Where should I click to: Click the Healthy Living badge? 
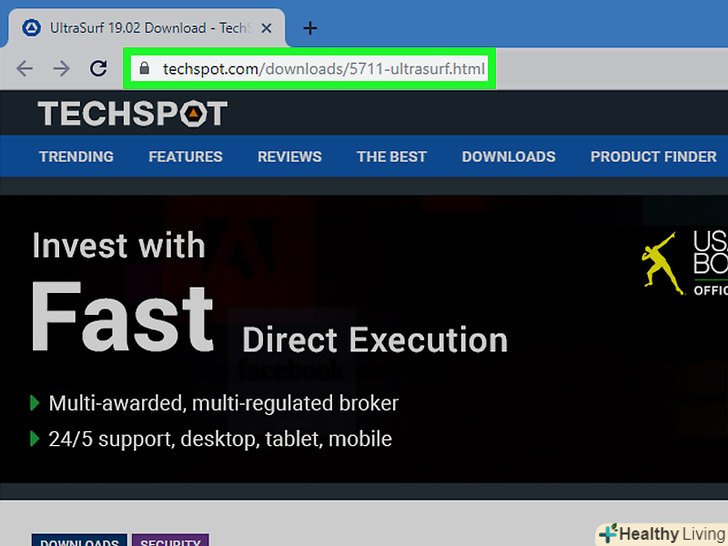[x=663, y=534]
